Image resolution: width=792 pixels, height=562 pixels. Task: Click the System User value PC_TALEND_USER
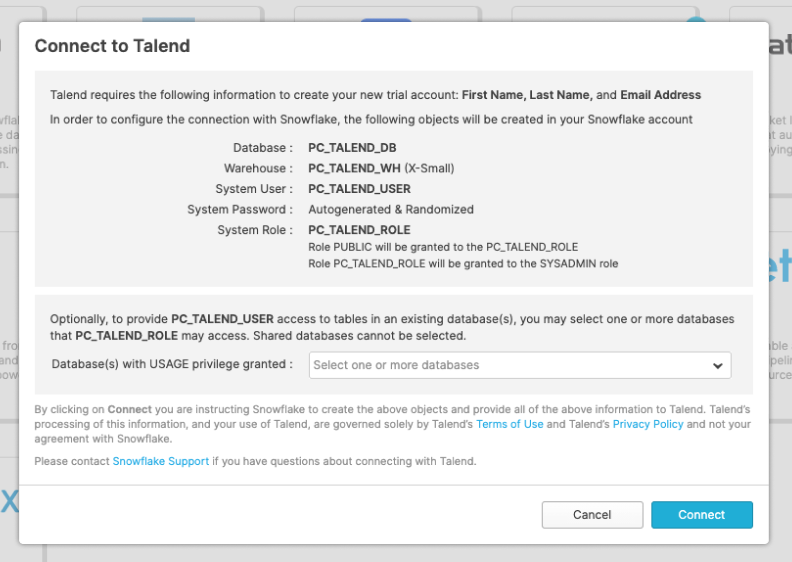click(359, 189)
